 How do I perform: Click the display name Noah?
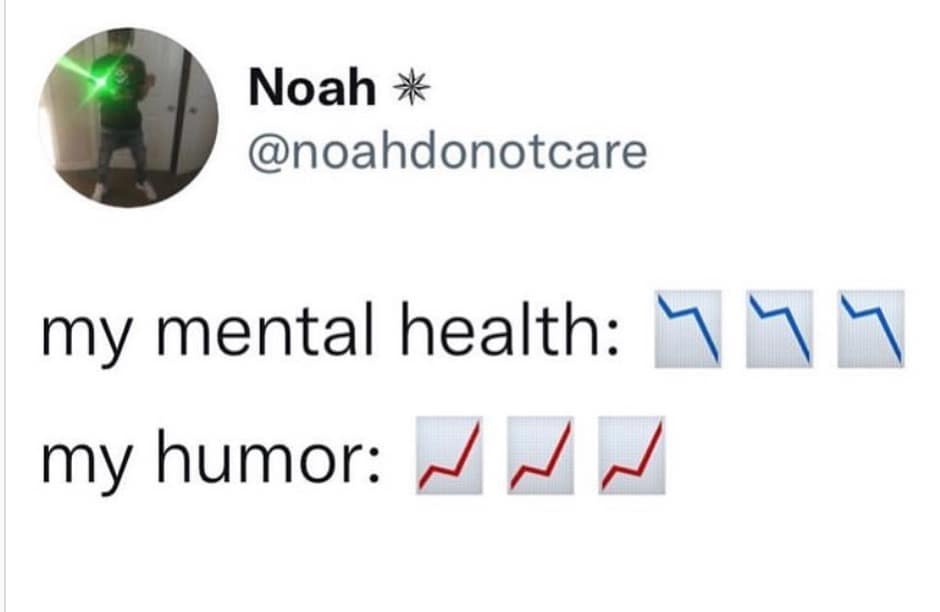click(312, 88)
